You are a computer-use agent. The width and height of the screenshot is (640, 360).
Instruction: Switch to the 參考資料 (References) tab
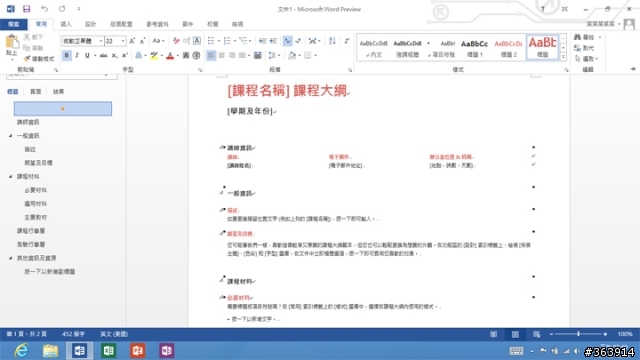pos(157,24)
